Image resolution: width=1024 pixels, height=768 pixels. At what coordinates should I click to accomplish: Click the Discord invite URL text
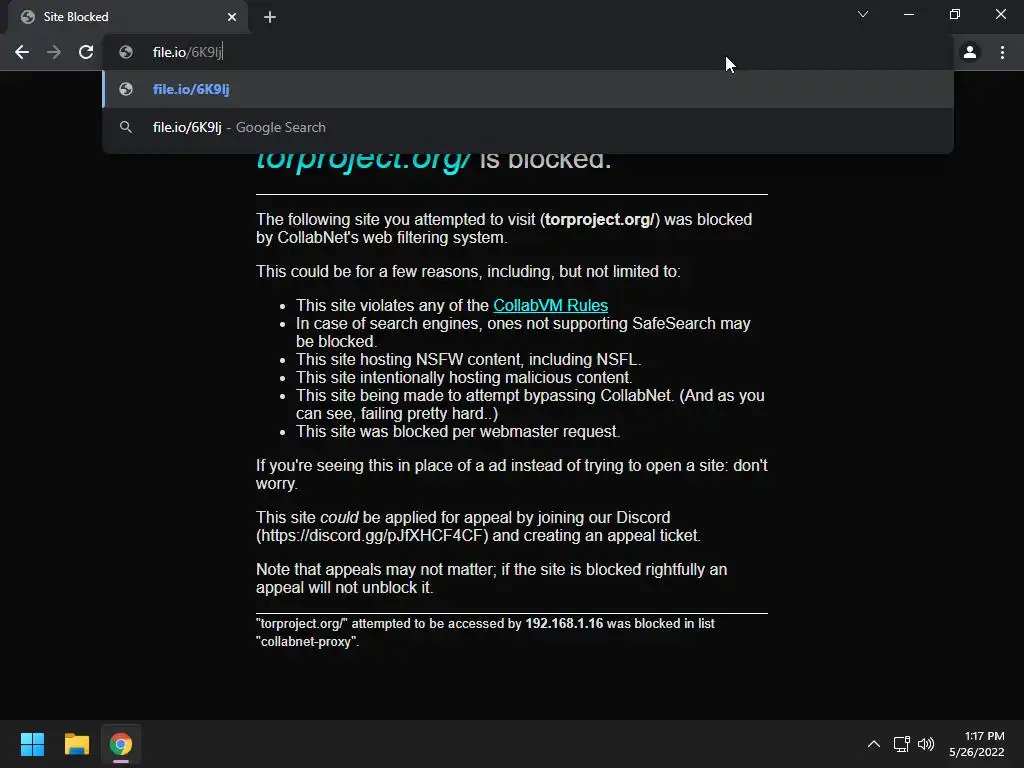click(x=372, y=536)
